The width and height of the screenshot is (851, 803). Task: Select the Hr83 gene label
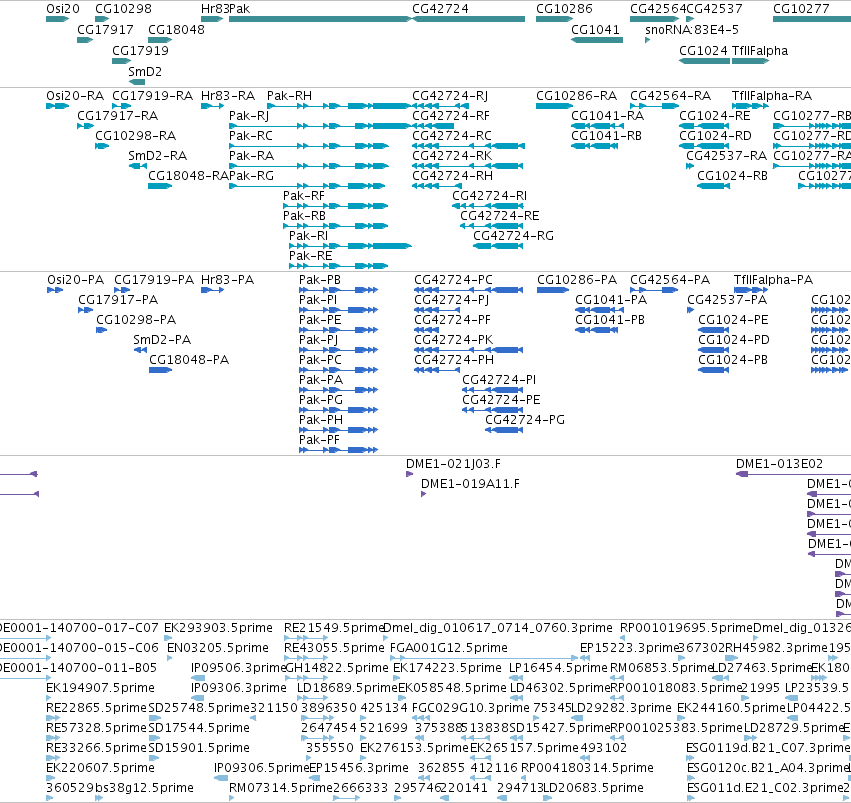pos(214,9)
